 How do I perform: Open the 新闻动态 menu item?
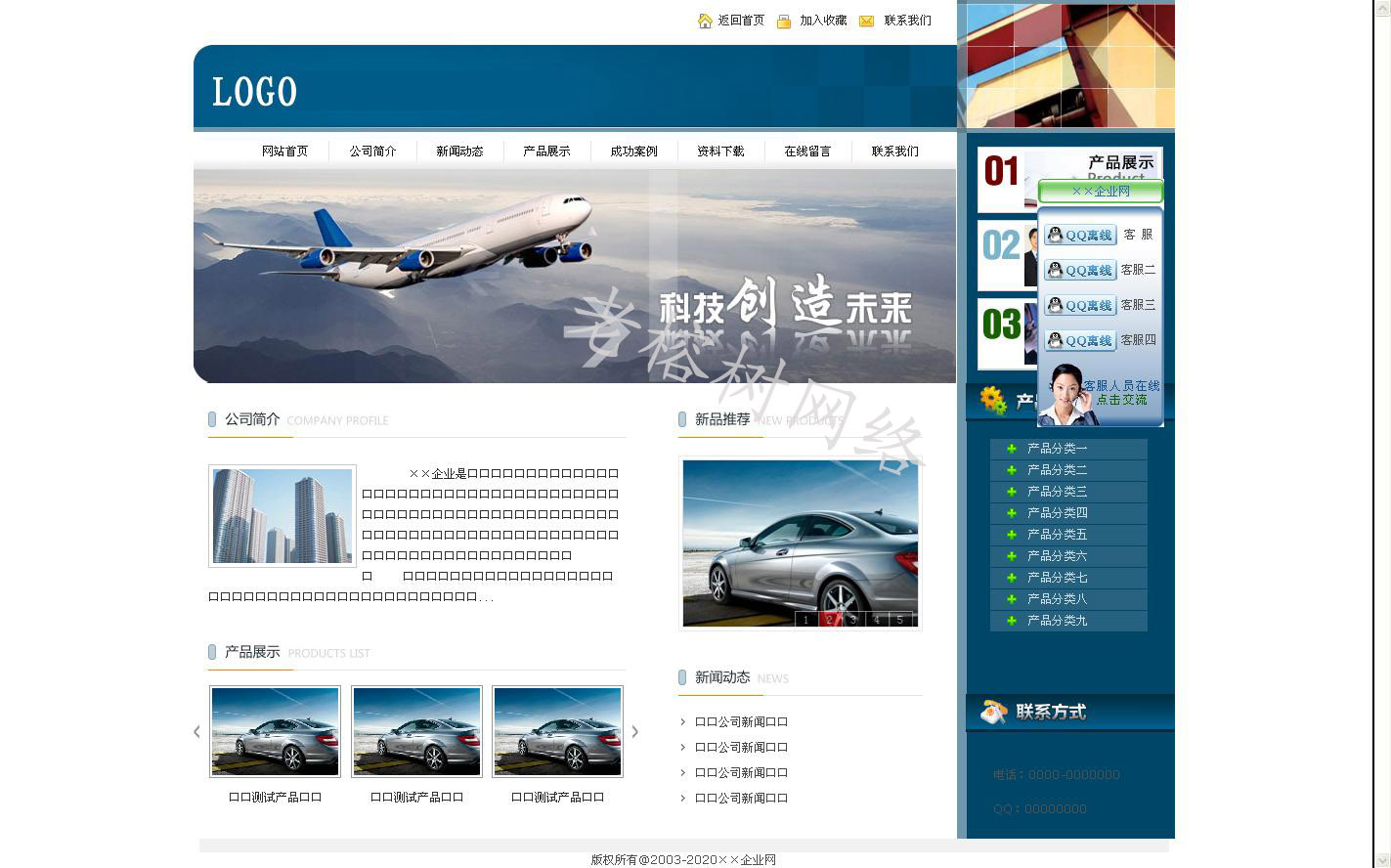pos(459,152)
